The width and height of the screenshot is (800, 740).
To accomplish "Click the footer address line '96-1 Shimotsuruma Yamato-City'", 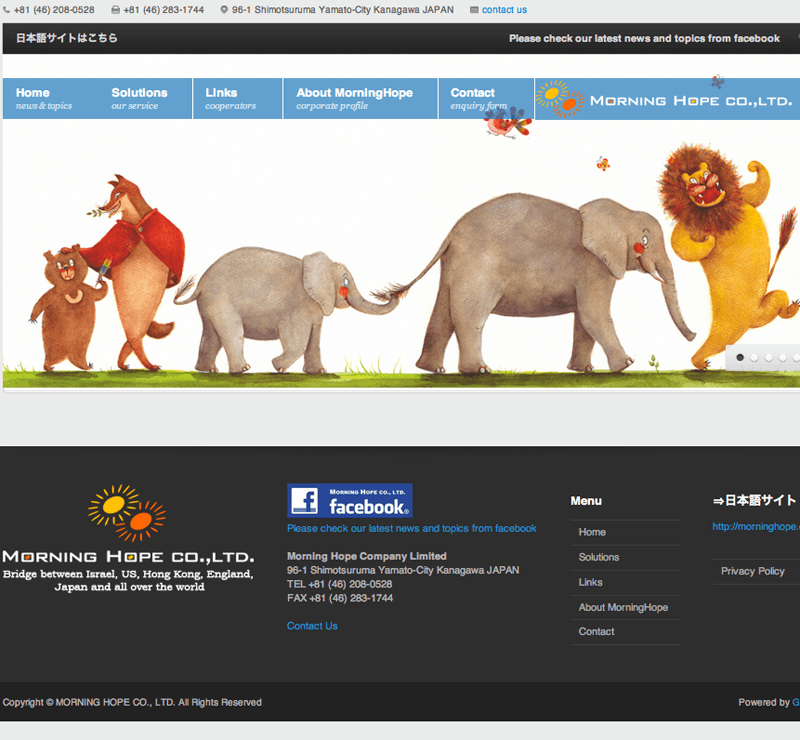I will point(403,570).
